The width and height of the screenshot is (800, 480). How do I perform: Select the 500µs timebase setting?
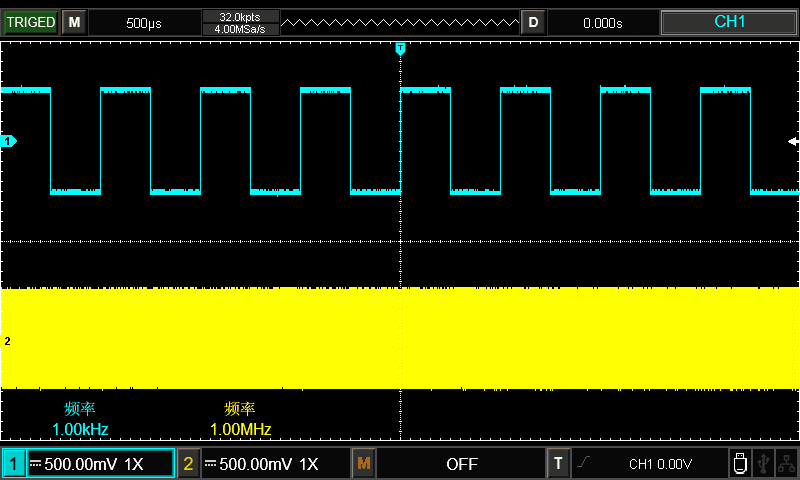click(144, 22)
